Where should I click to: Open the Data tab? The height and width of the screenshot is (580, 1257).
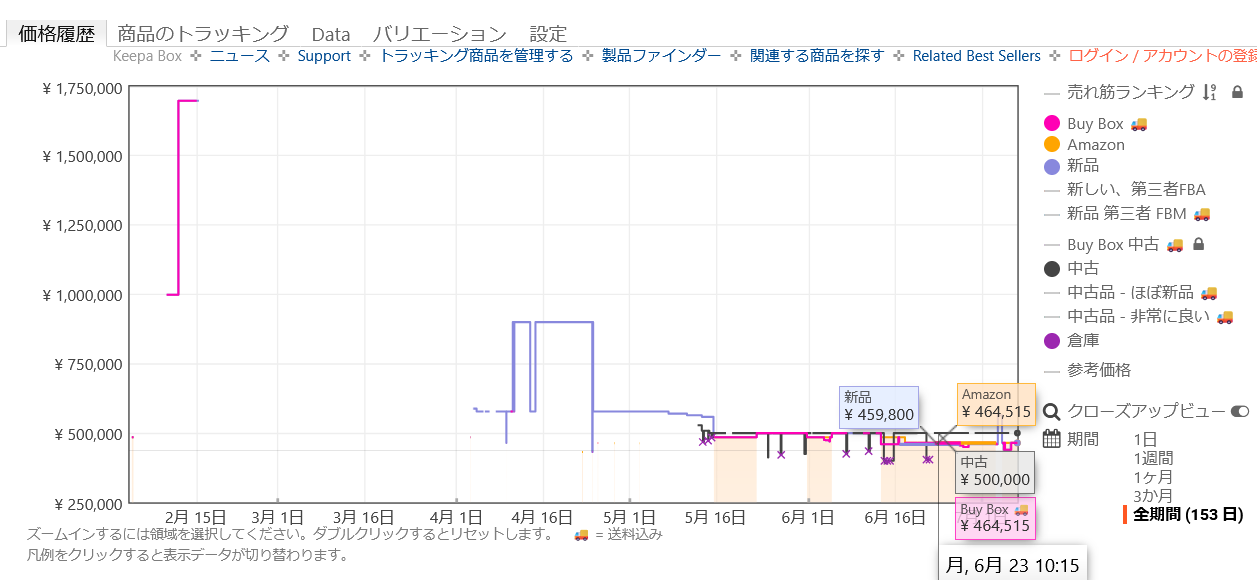coord(331,34)
